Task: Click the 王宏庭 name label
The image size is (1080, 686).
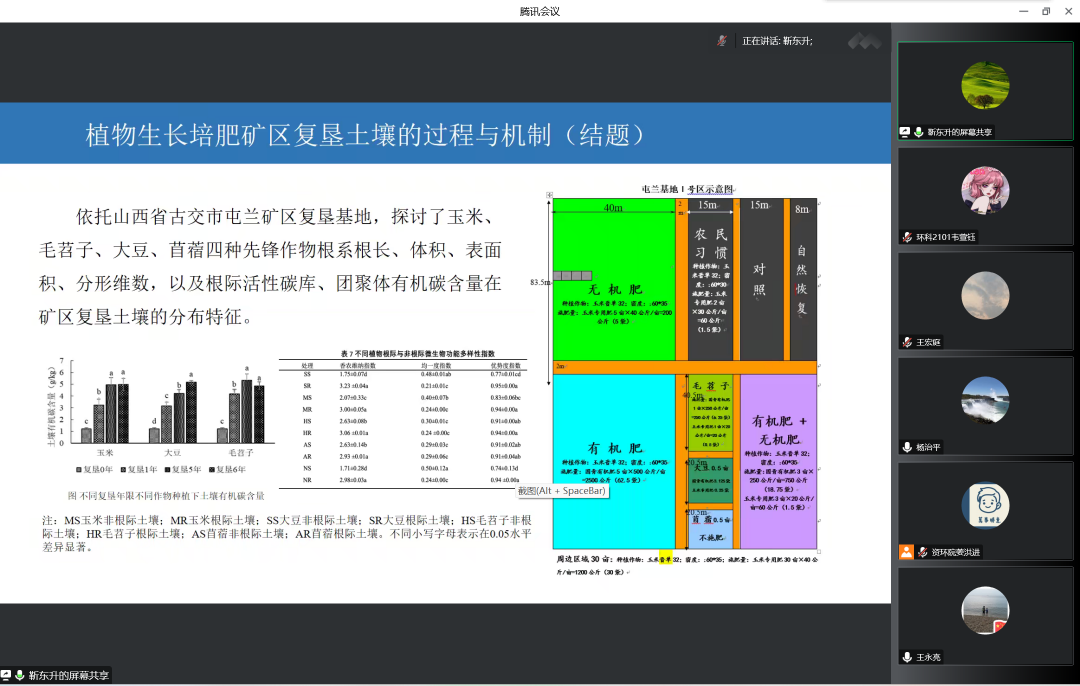Action: 928,342
